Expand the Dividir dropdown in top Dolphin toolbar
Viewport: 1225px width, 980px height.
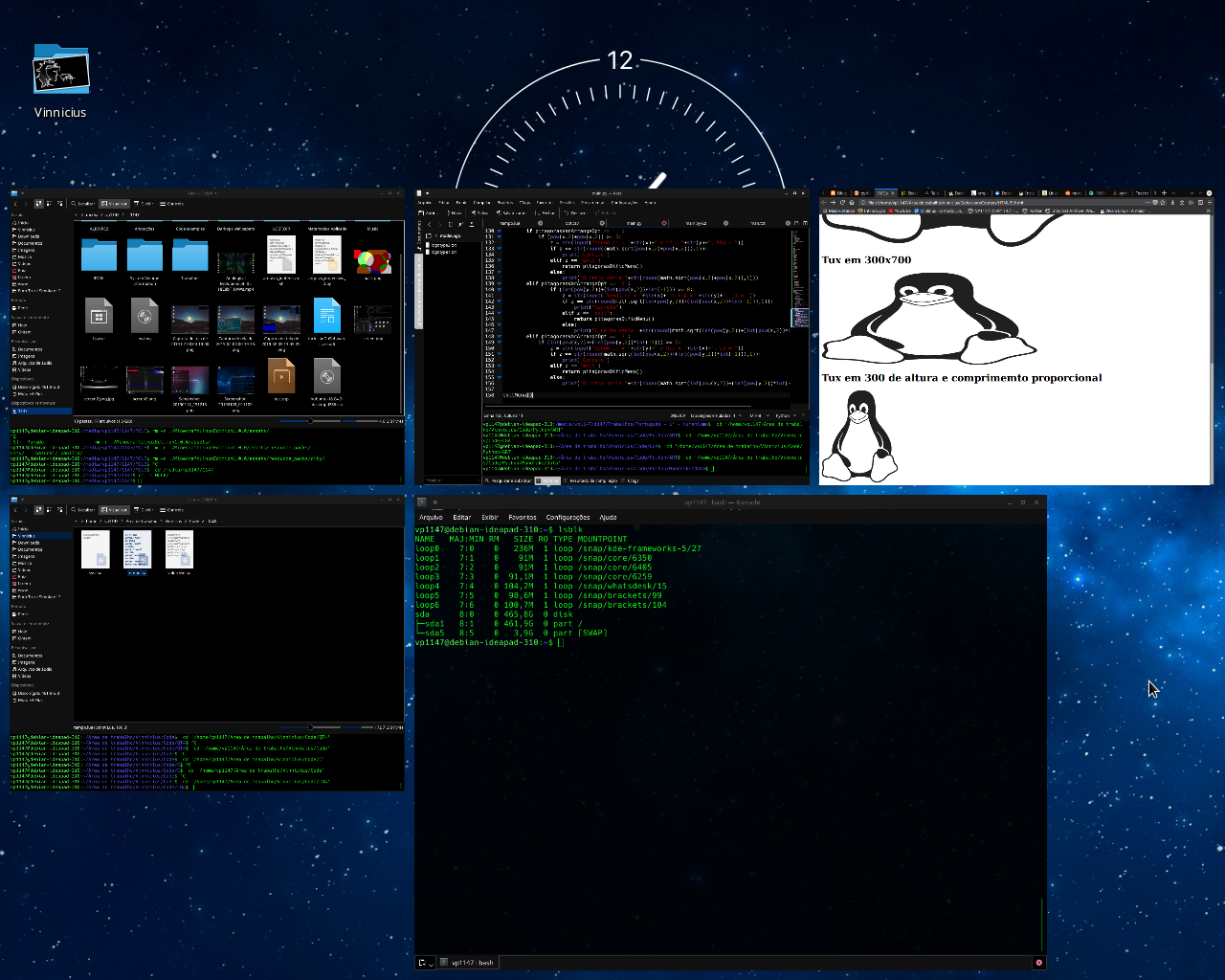point(144,203)
